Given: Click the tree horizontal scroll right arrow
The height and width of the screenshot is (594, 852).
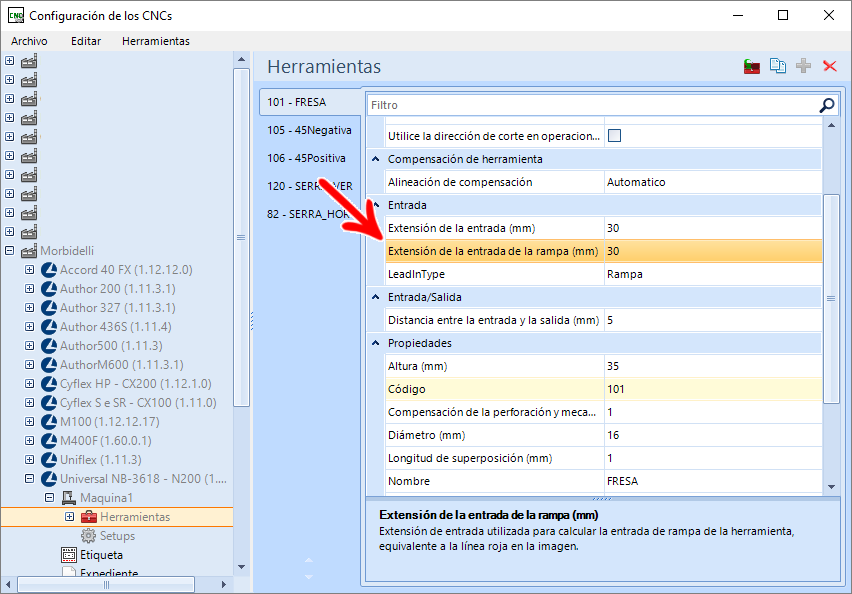Looking at the screenshot, I should tap(223, 585).
